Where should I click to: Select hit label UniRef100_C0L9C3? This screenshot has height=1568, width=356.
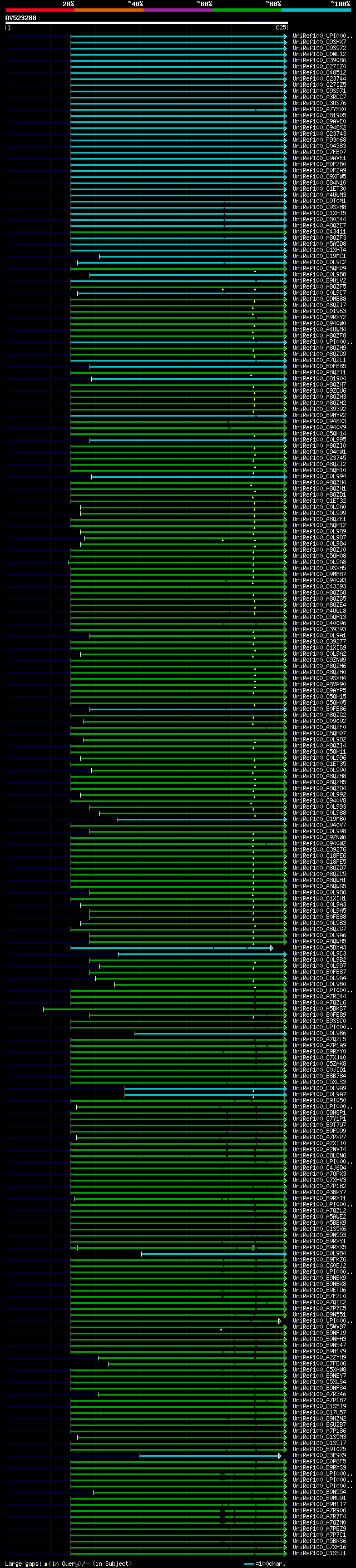point(319,954)
